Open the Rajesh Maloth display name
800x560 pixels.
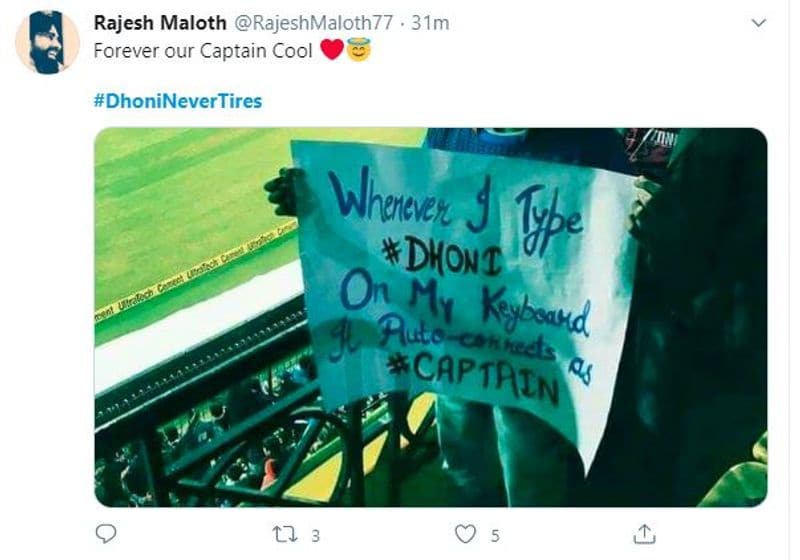160,23
